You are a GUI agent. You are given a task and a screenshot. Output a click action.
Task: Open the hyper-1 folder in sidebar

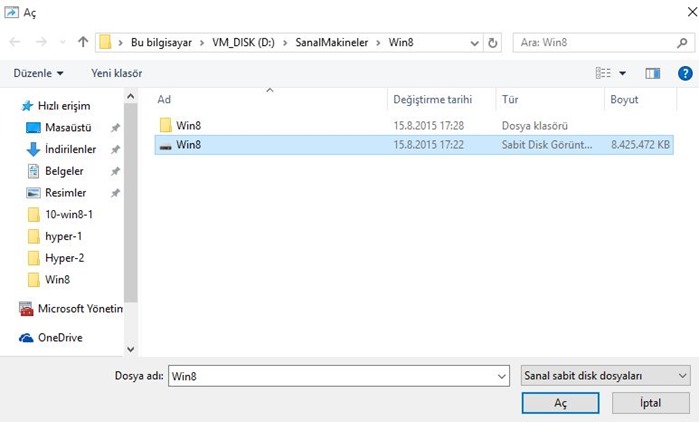coord(63,237)
